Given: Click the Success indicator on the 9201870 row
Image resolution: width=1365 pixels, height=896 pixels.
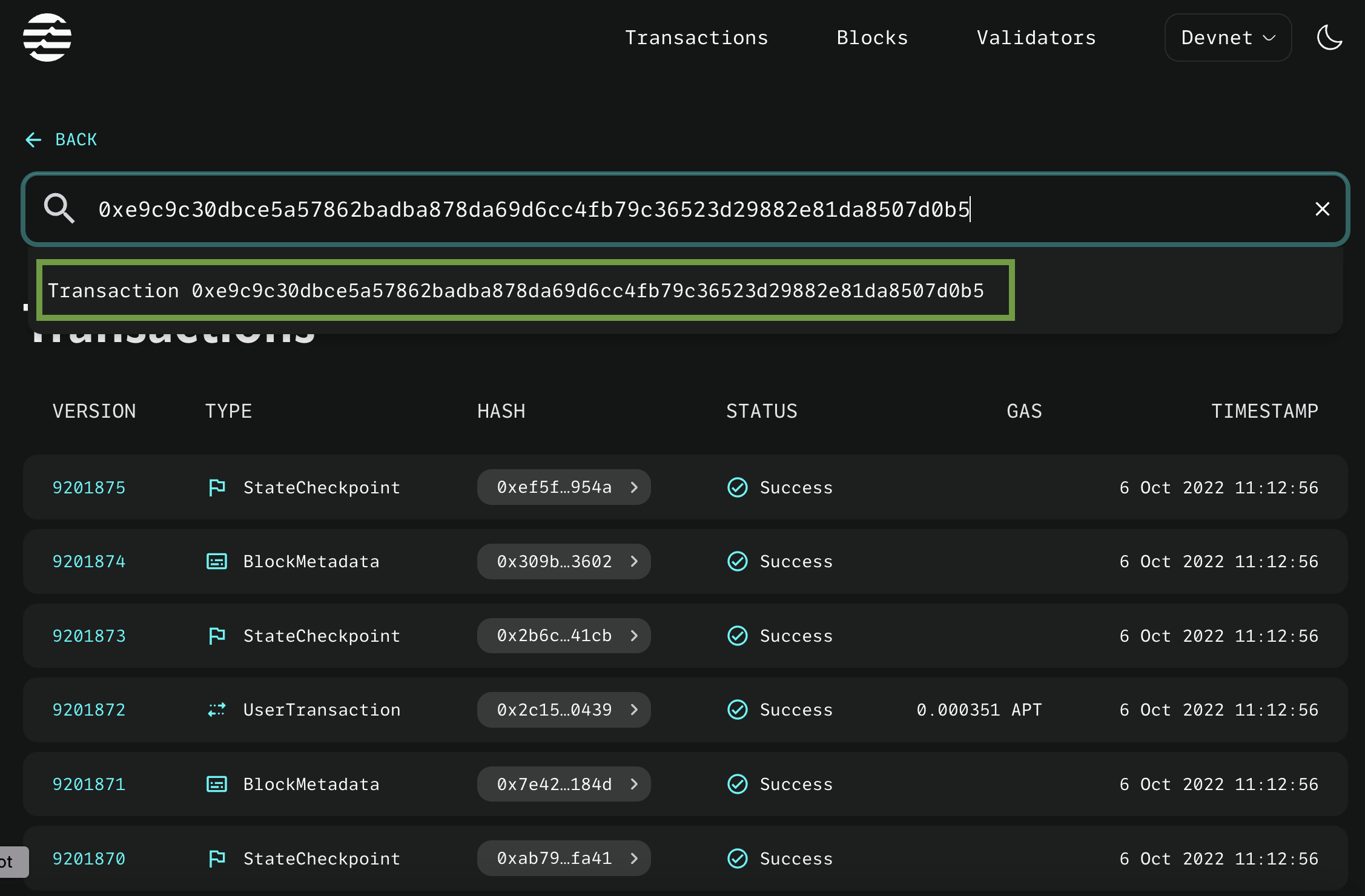Looking at the screenshot, I should point(779,858).
